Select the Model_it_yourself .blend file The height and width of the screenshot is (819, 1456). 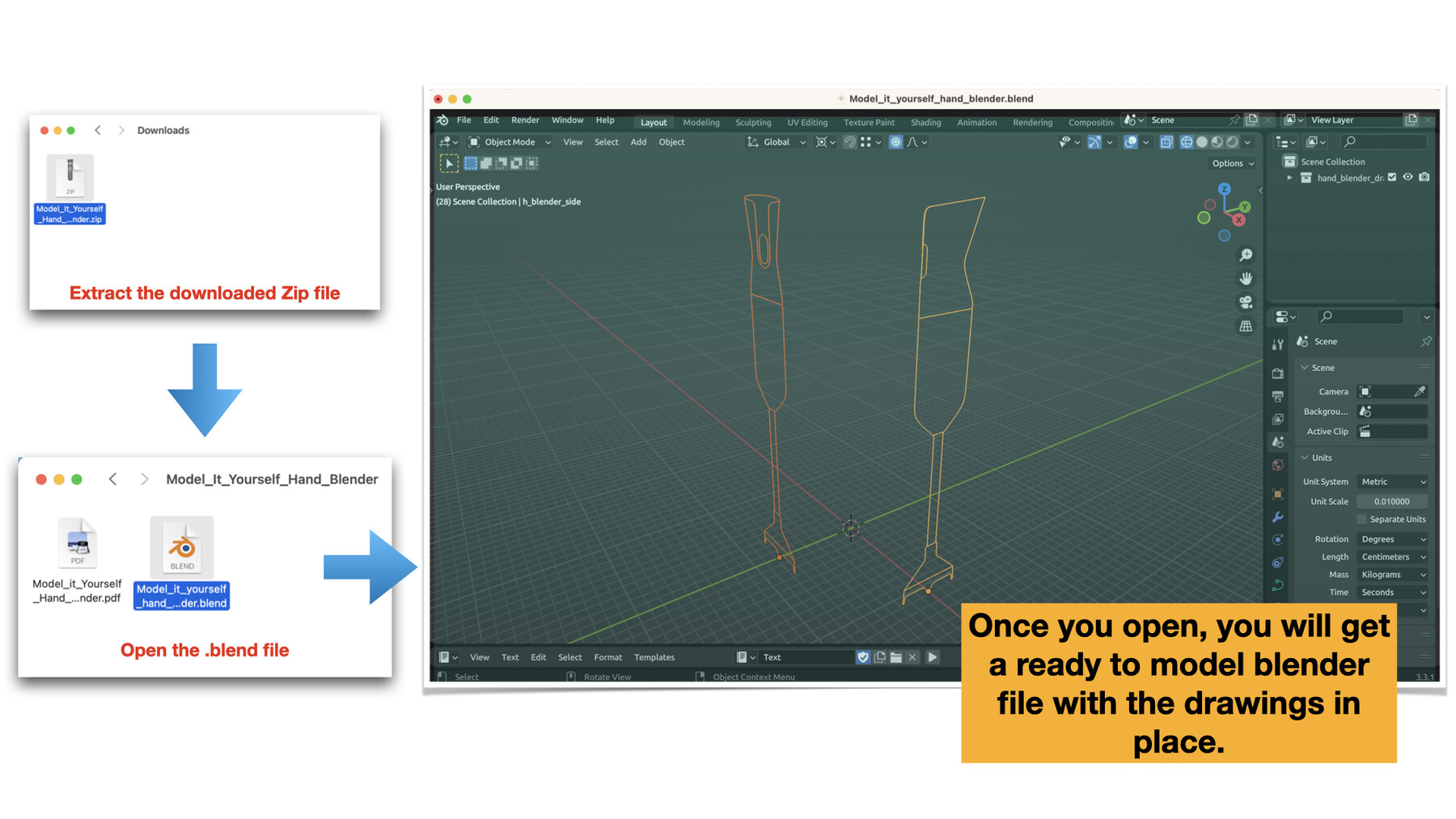click(181, 563)
